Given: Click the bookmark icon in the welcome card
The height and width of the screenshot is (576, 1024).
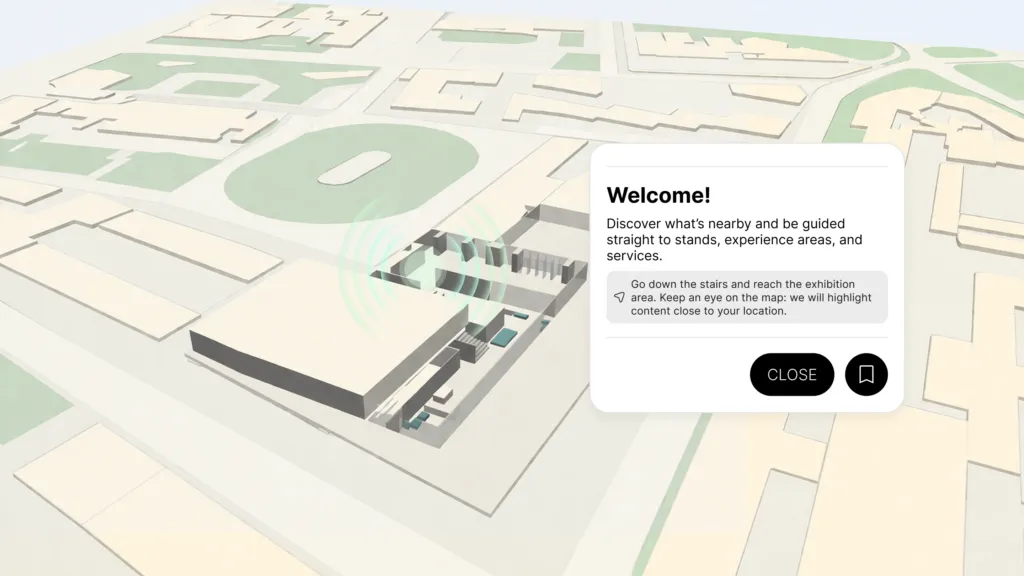Looking at the screenshot, I should click(x=866, y=374).
